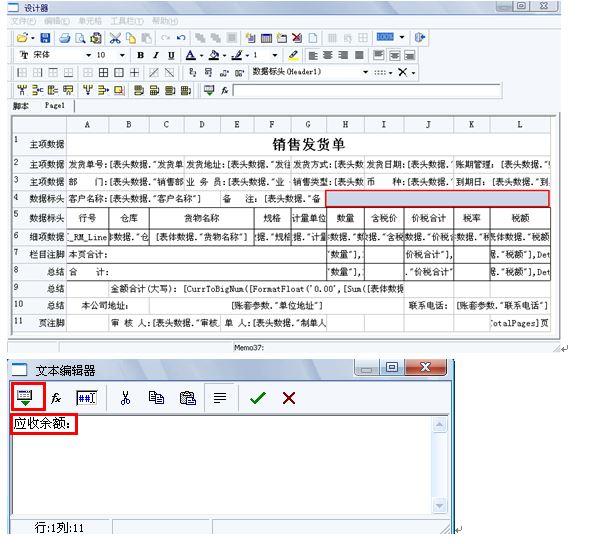Image resolution: width=604 pixels, height=544 pixels.
Task: Toggle italic formatting
Action: pos(156,55)
